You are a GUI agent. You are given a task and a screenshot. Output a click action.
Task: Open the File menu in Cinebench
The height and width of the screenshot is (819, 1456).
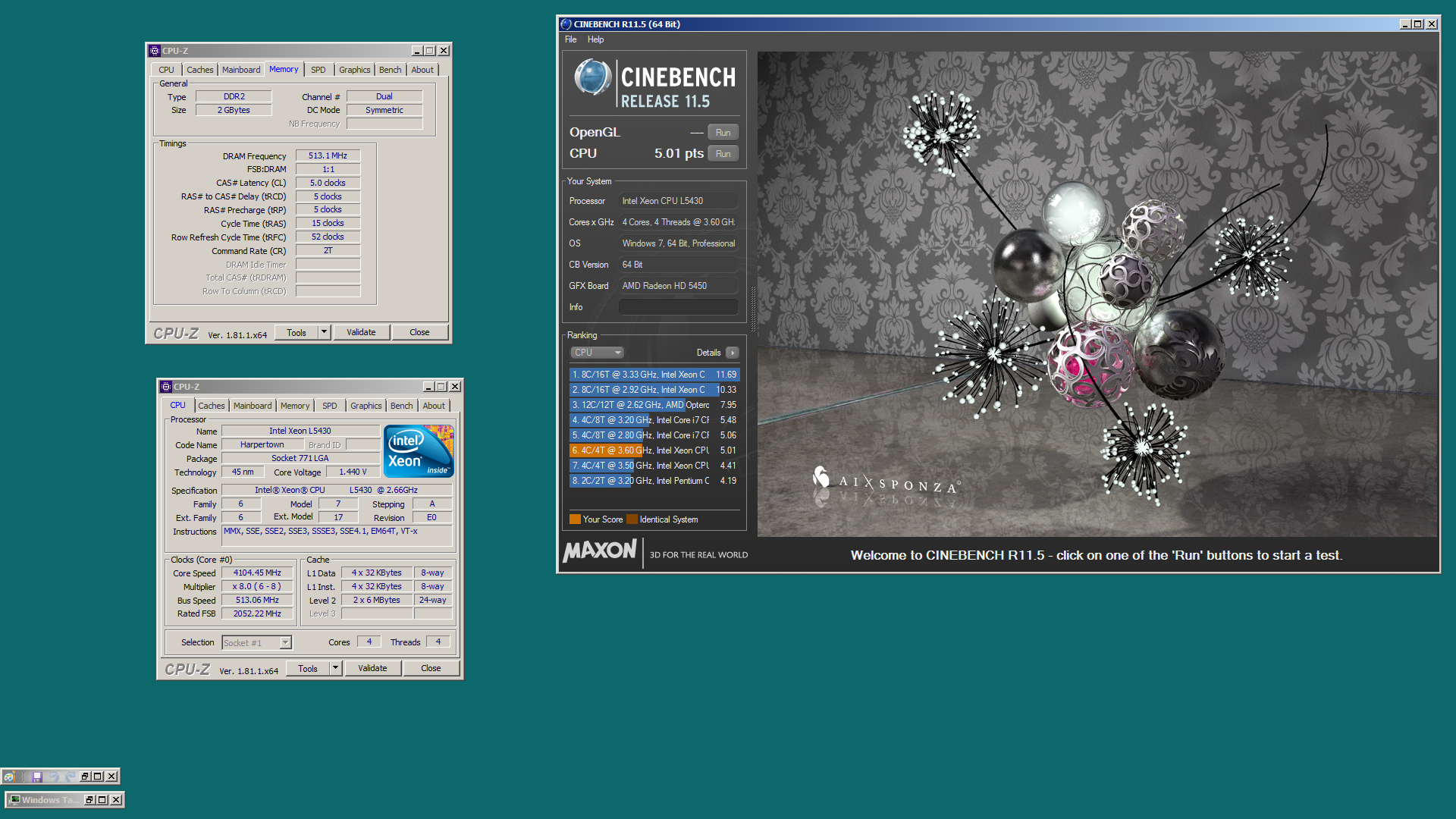pos(570,39)
